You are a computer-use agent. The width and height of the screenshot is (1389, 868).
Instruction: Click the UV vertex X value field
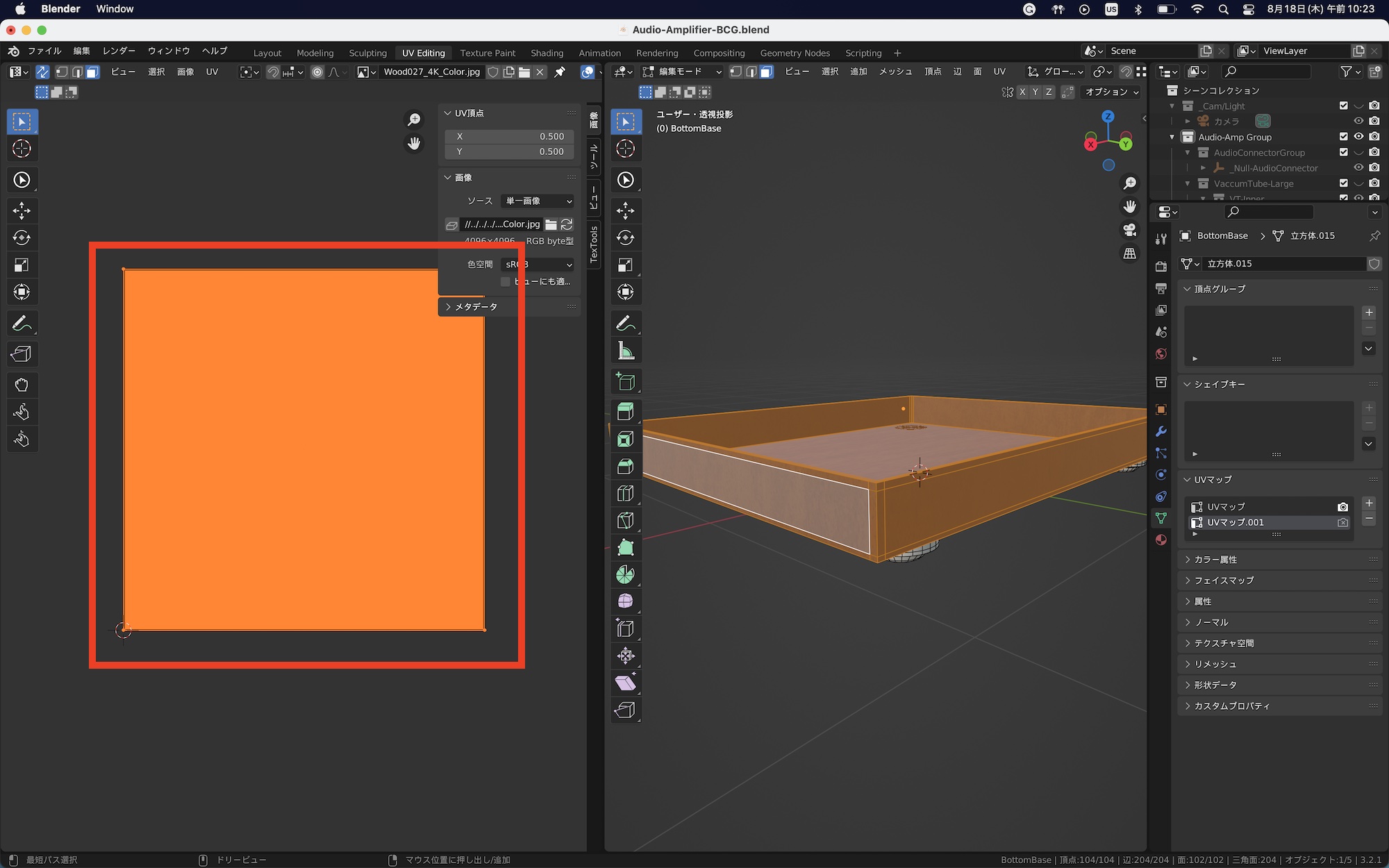click(x=509, y=137)
